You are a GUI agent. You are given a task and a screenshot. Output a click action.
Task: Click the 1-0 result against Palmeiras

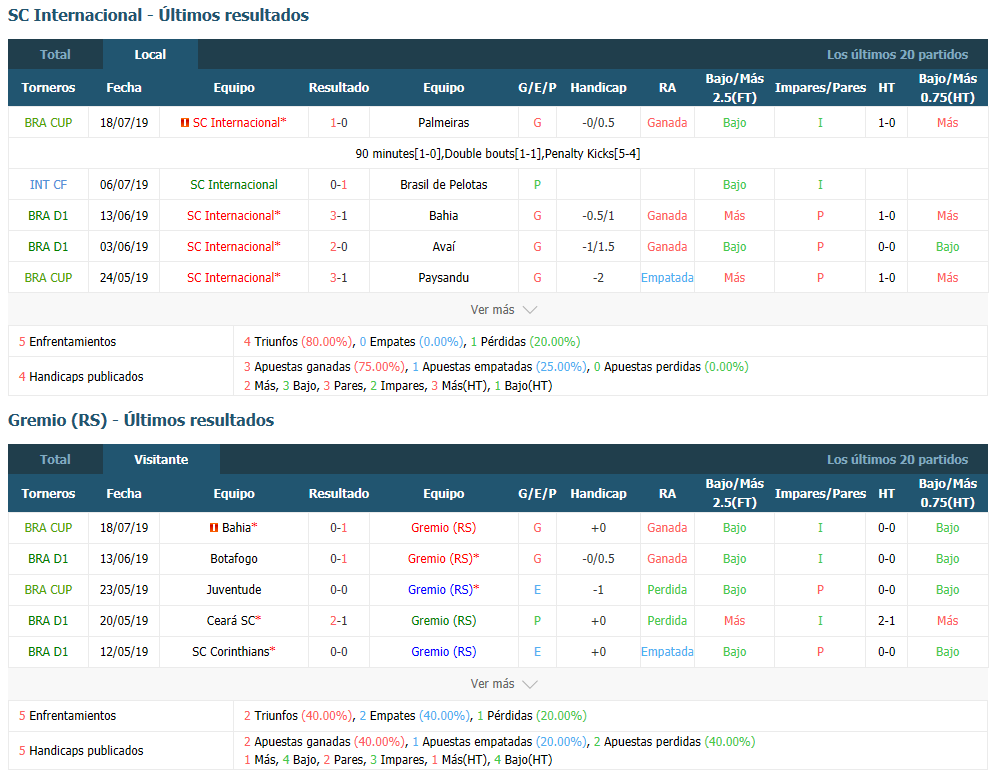click(x=339, y=123)
